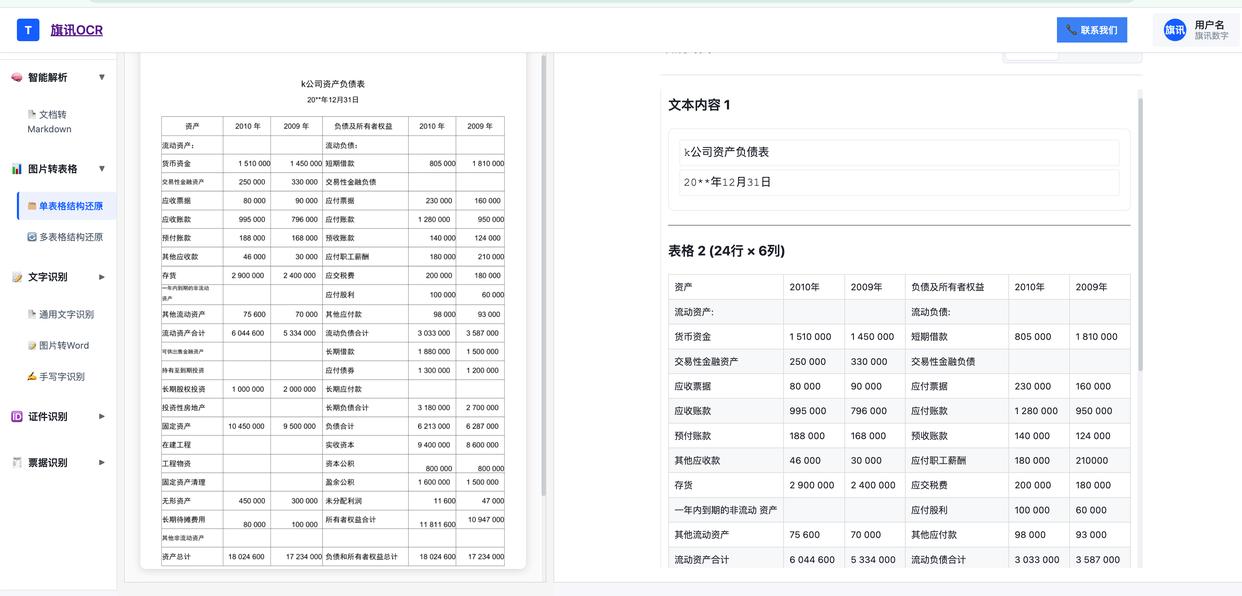The height and width of the screenshot is (596, 1242).
Task: Click the page icon beside 通用文字识别
Action: pos(32,314)
